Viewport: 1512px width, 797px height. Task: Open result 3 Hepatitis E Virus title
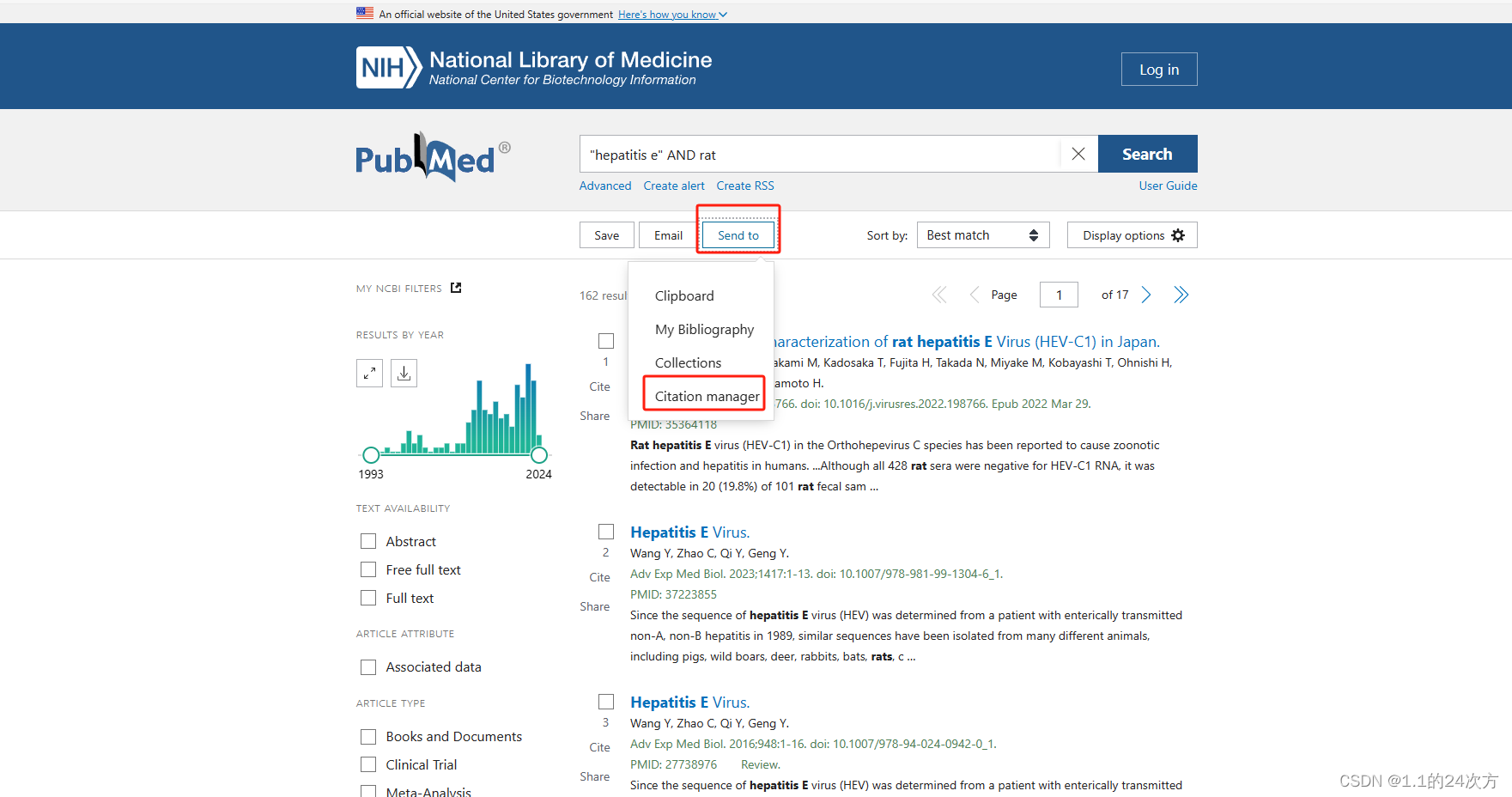(x=689, y=703)
